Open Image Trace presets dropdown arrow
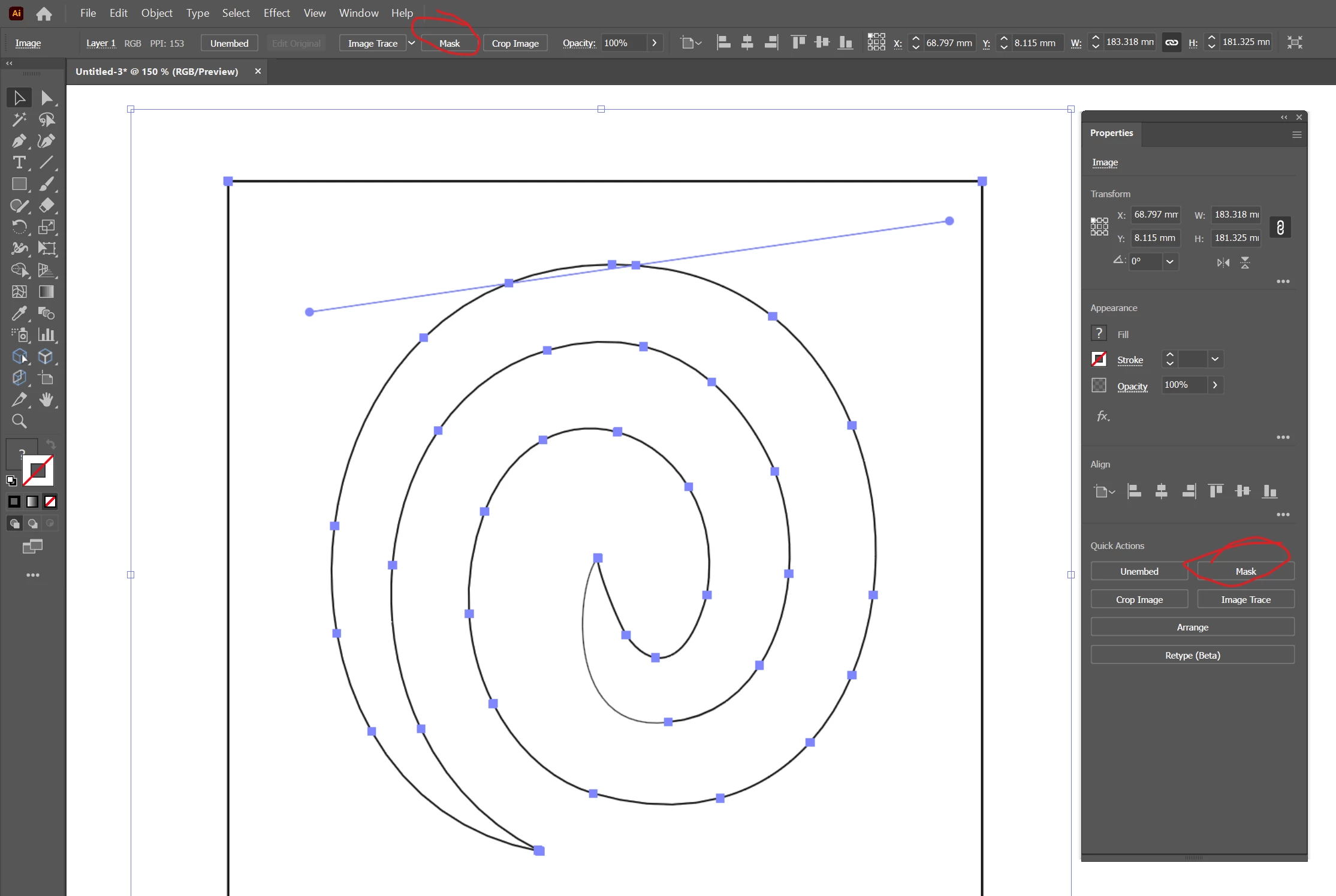Viewport: 1336px width, 896px height. click(412, 43)
